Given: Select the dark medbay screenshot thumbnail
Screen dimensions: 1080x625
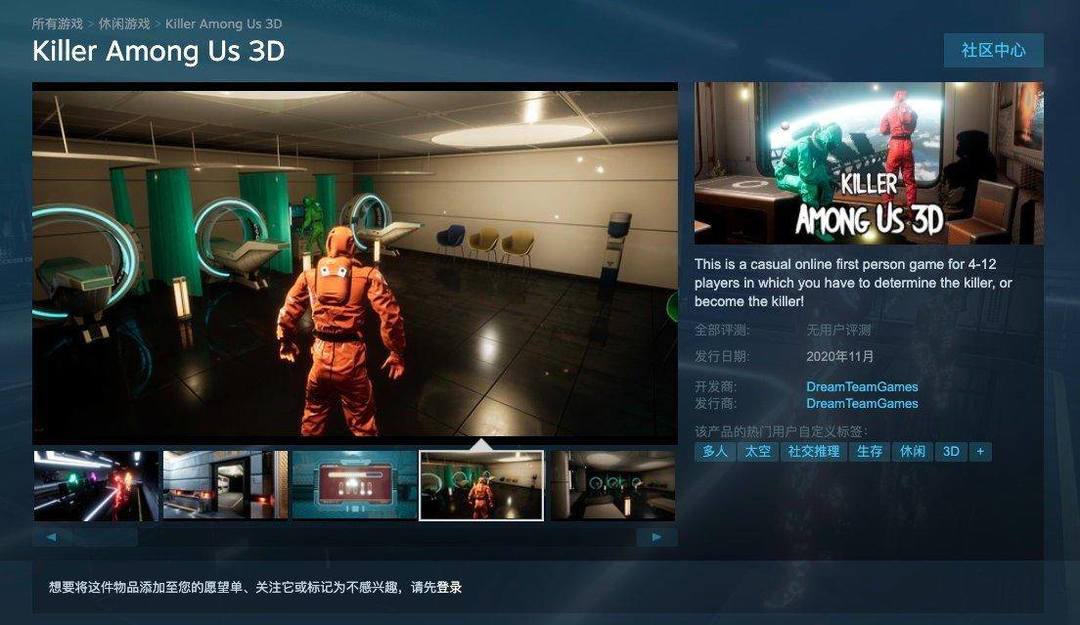Looking at the screenshot, I should 612,486.
